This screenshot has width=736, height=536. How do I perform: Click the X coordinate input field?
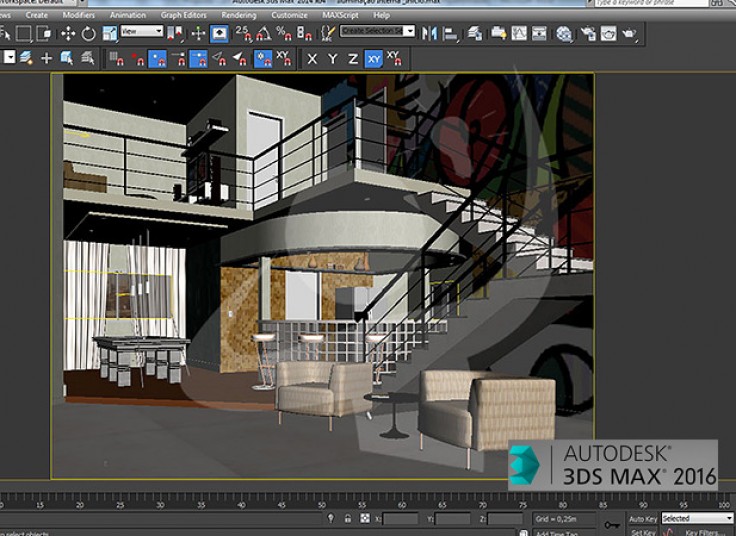point(400,519)
